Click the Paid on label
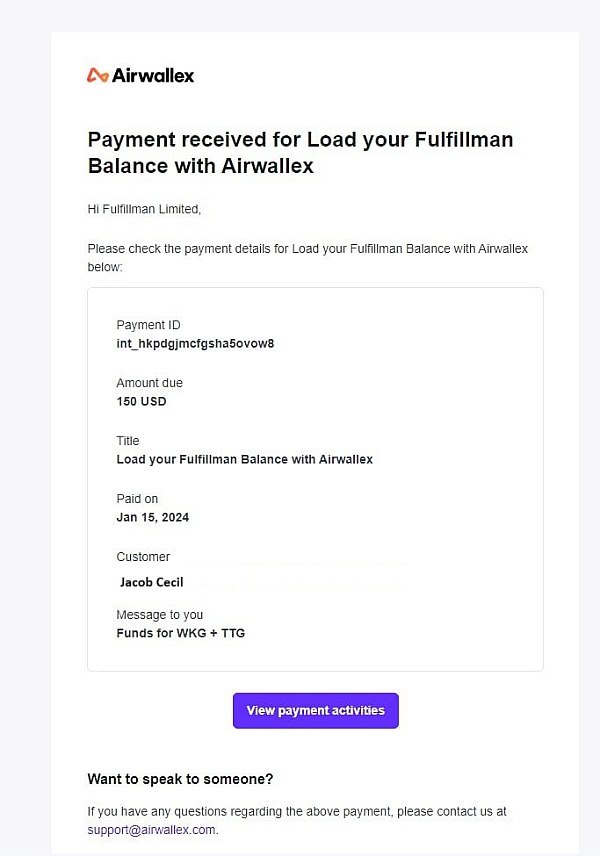The image size is (600, 856). coord(137,498)
